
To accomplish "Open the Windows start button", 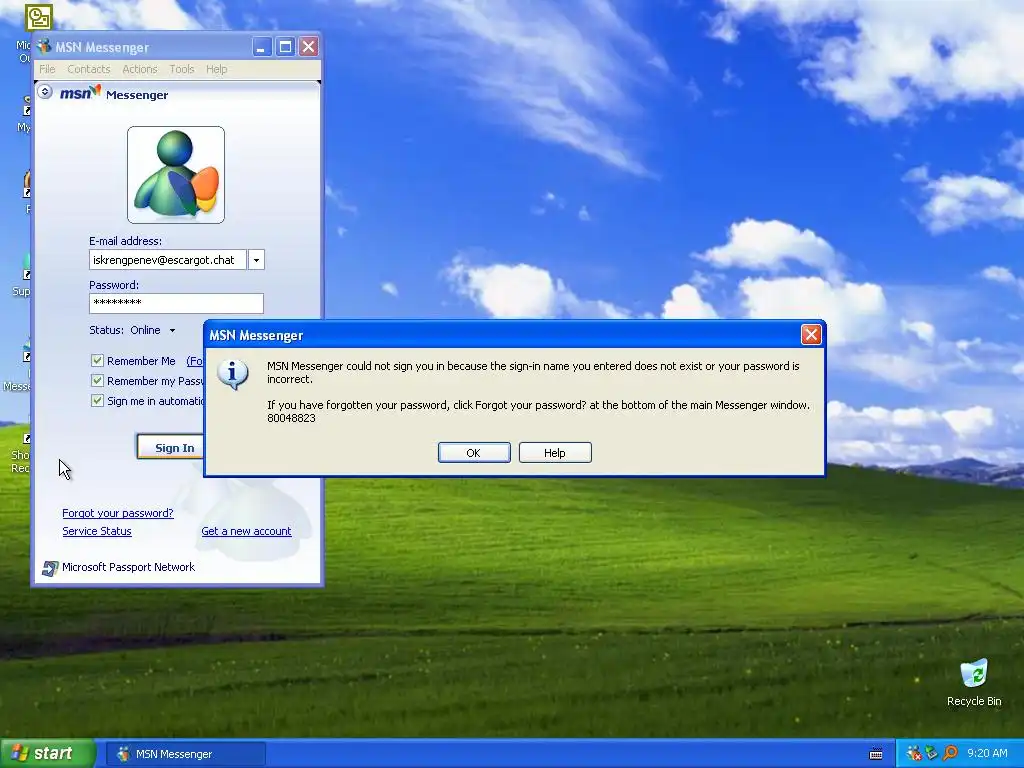I will tap(47, 754).
